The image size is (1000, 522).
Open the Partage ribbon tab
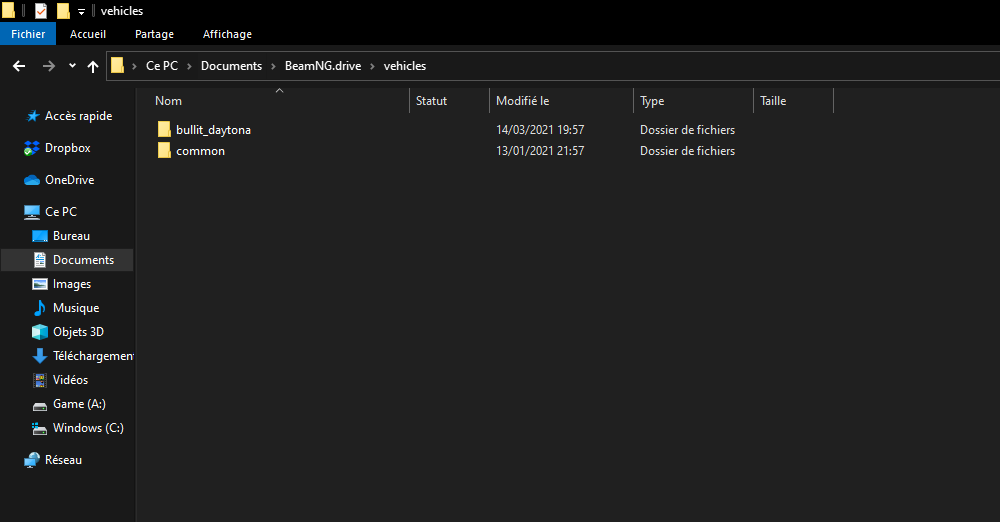click(x=154, y=34)
